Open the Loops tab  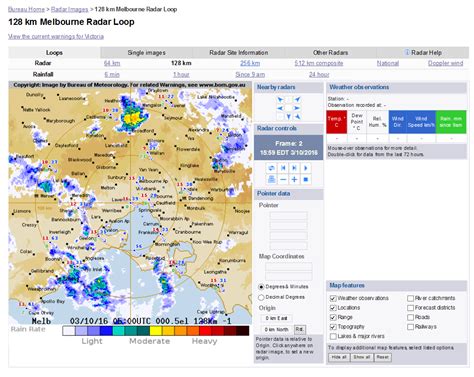(54, 53)
